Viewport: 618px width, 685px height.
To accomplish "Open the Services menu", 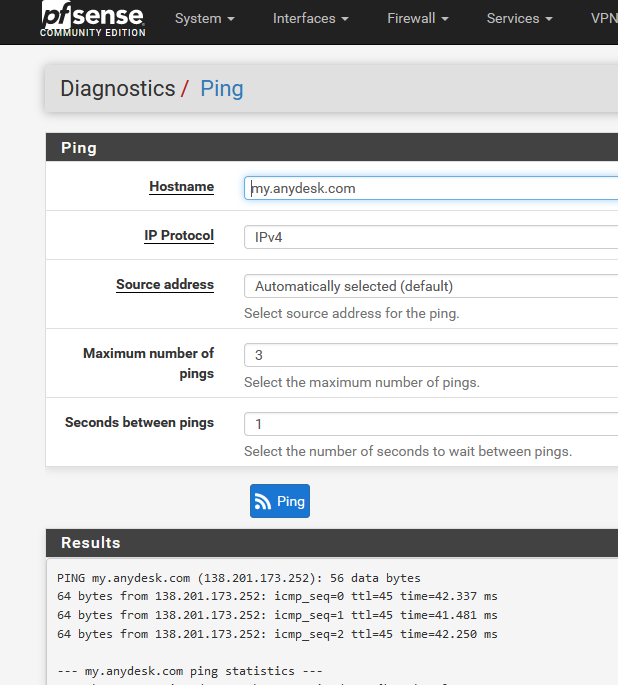I will [x=520, y=18].
